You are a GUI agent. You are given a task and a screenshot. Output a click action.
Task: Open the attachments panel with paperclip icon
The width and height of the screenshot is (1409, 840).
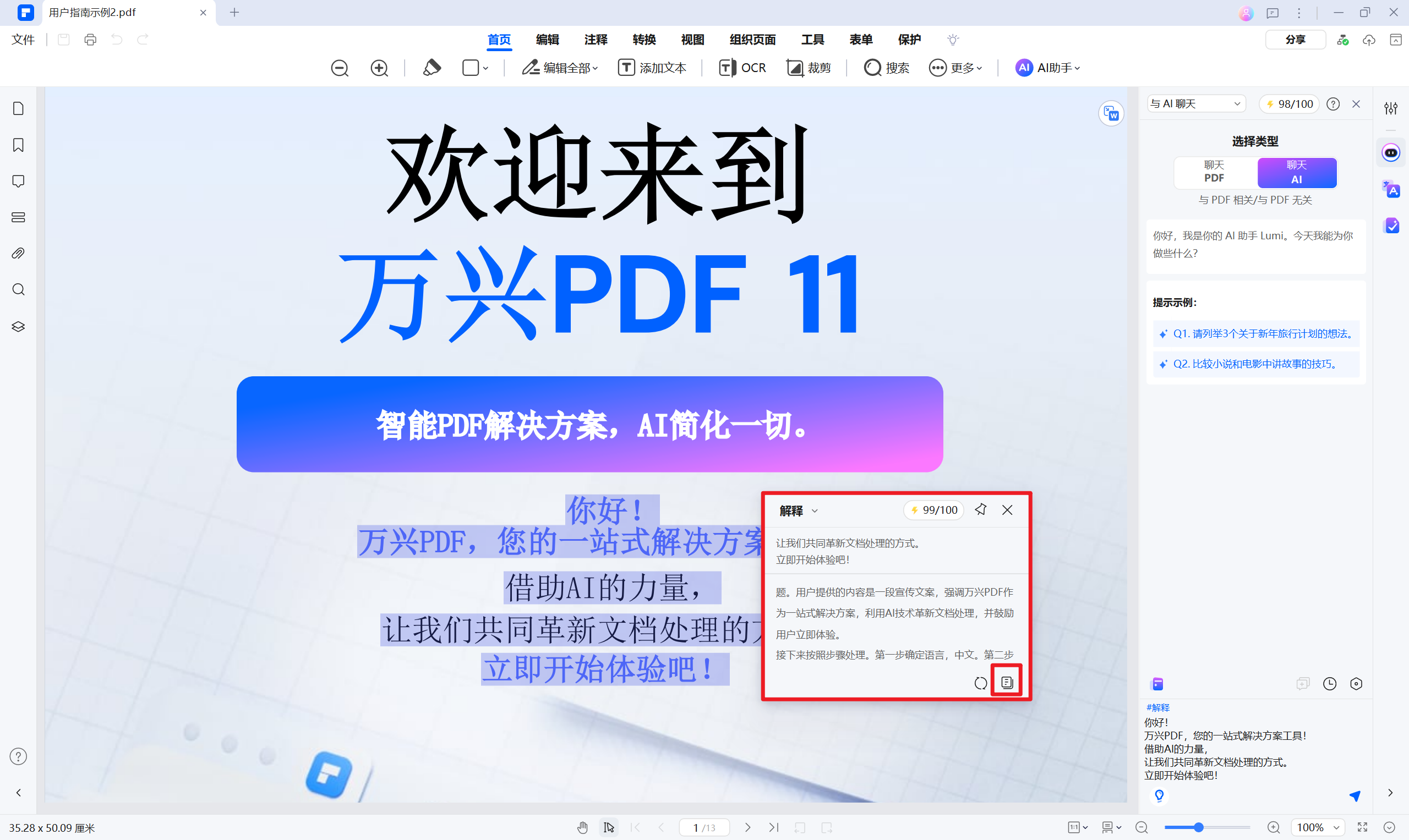18,253
